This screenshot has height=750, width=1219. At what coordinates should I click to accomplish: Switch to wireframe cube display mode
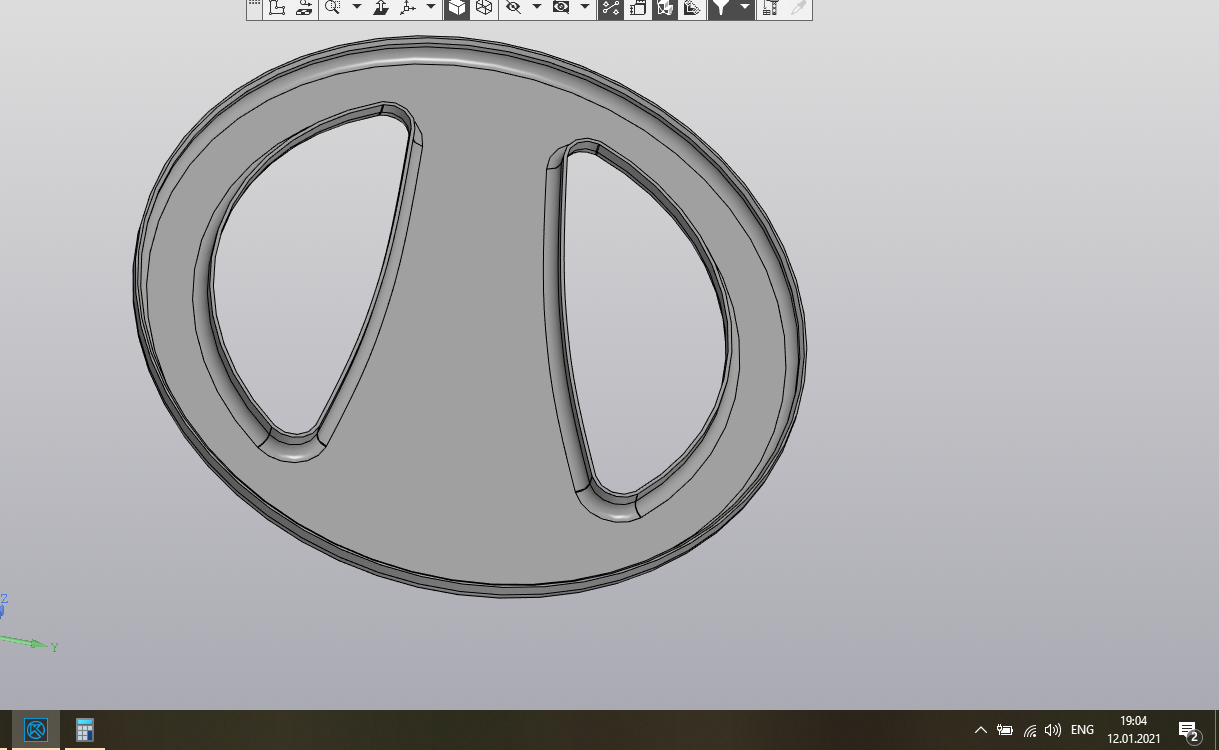(484, 8)
